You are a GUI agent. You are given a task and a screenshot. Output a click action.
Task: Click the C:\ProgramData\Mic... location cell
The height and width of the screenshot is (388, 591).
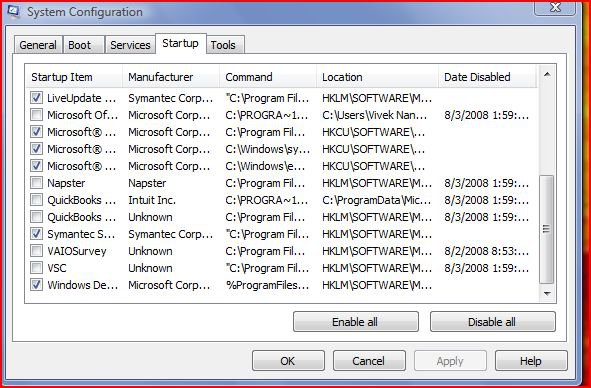pos(377,200)
